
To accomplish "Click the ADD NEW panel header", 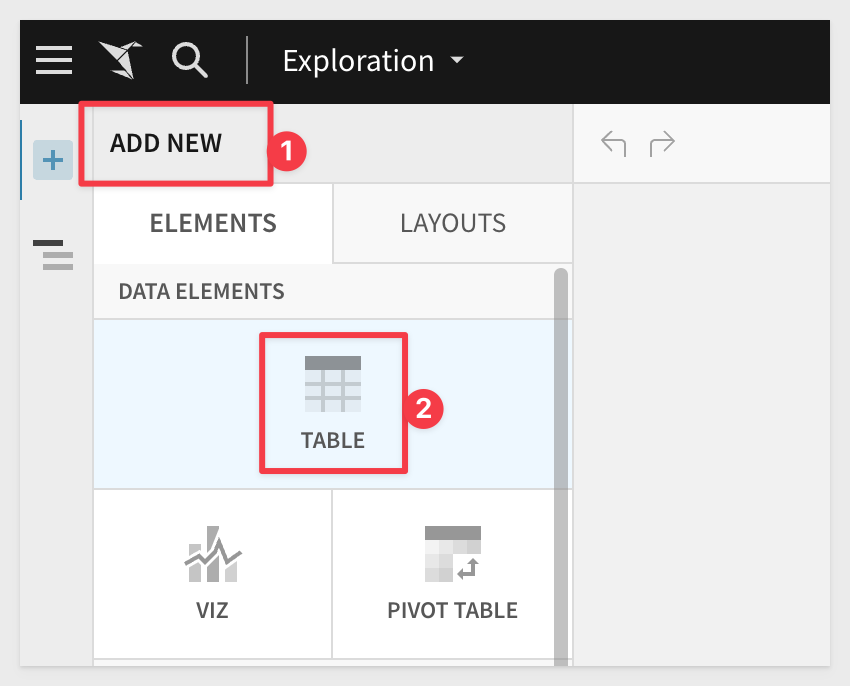I will pos(166,143).
